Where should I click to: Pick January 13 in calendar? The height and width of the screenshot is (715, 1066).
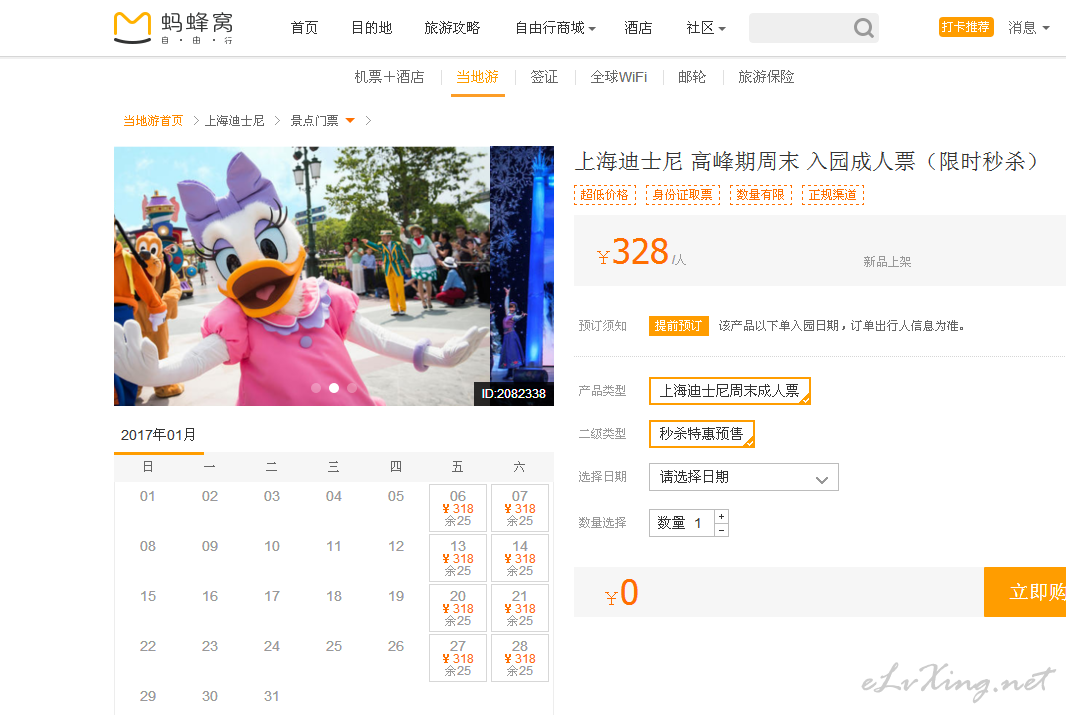click(458, 559)
